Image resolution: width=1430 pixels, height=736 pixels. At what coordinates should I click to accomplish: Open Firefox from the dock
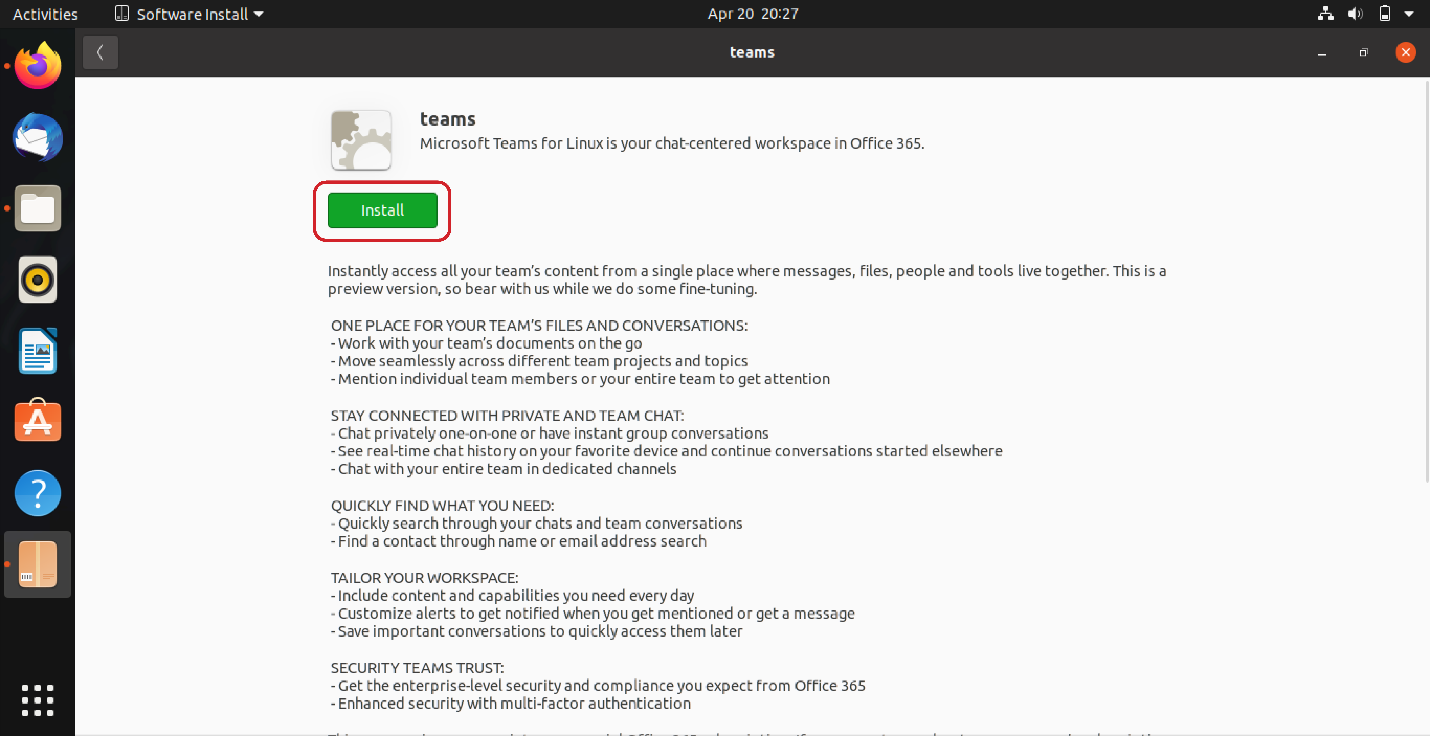(38, 68)
